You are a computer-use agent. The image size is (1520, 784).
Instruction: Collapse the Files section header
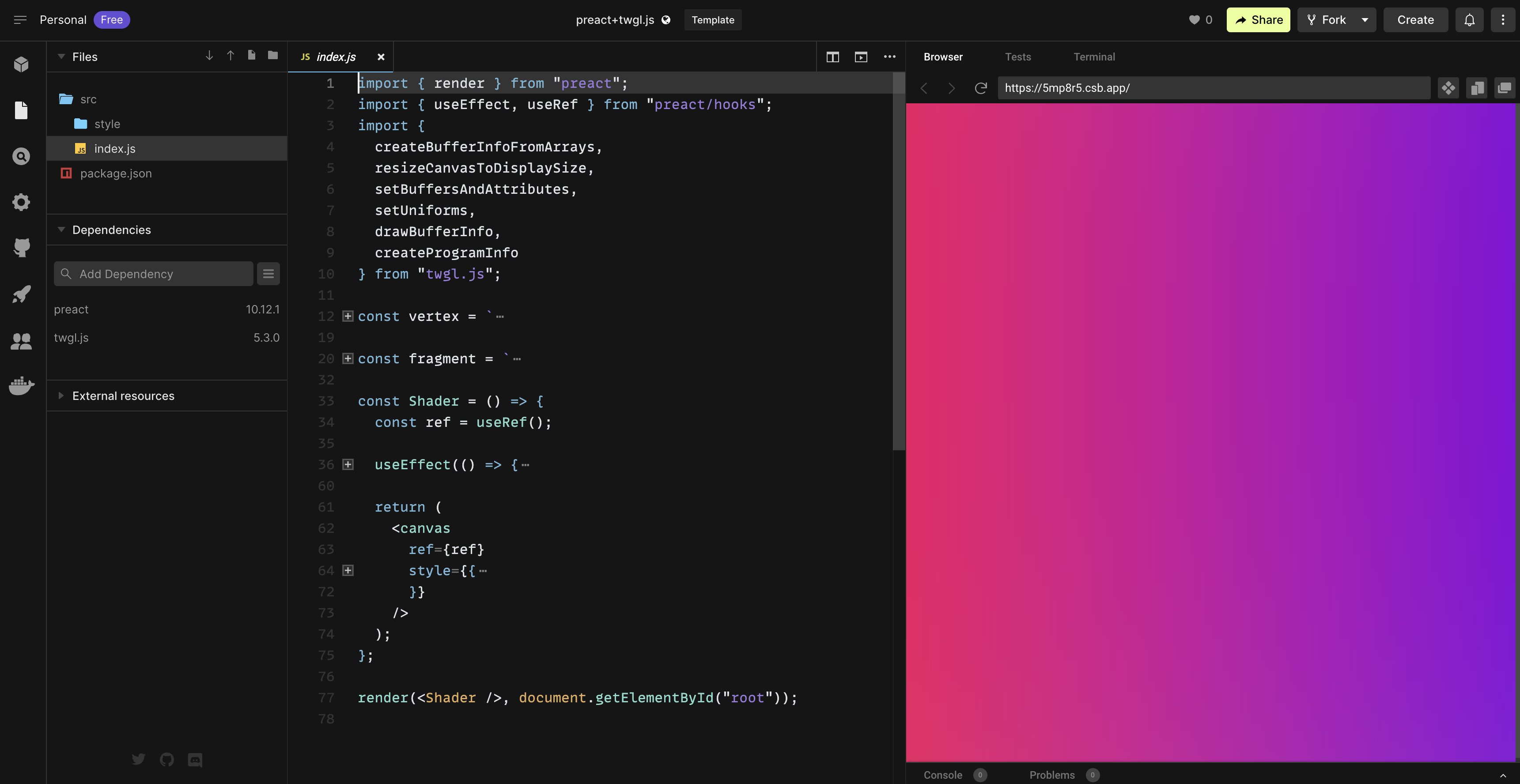click(x=61, y=57)
